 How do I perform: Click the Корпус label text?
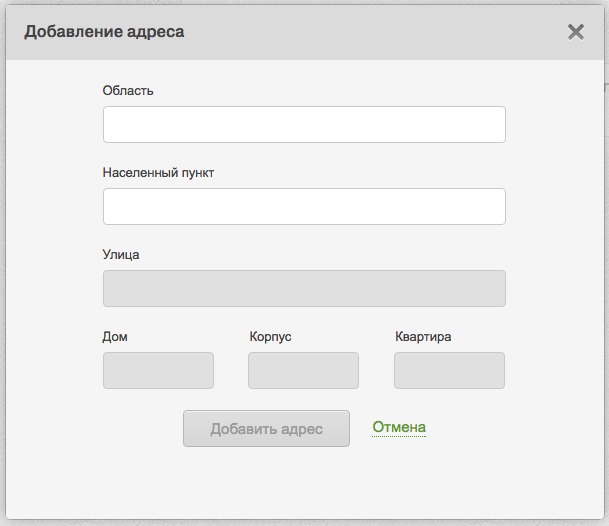[x=270, y=336]
